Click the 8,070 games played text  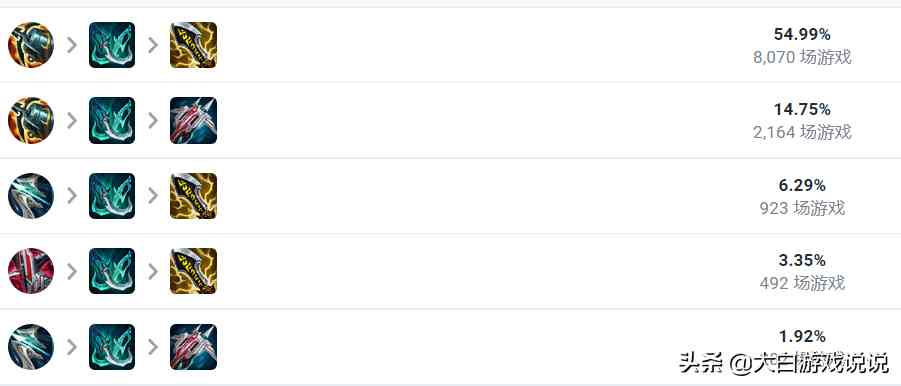tap(802, 57)
